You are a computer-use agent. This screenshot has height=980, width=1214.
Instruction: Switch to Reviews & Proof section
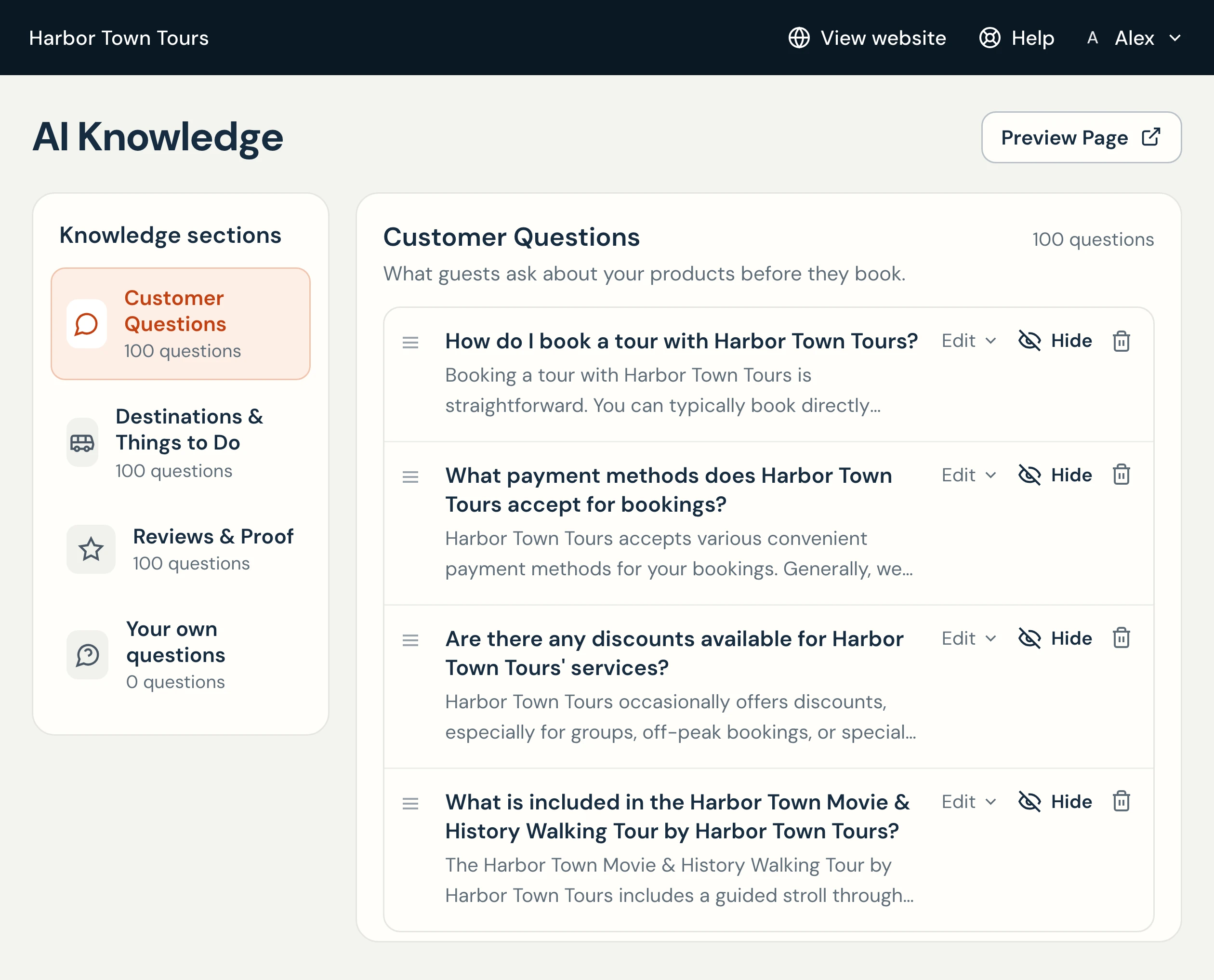tap(181, 549)
